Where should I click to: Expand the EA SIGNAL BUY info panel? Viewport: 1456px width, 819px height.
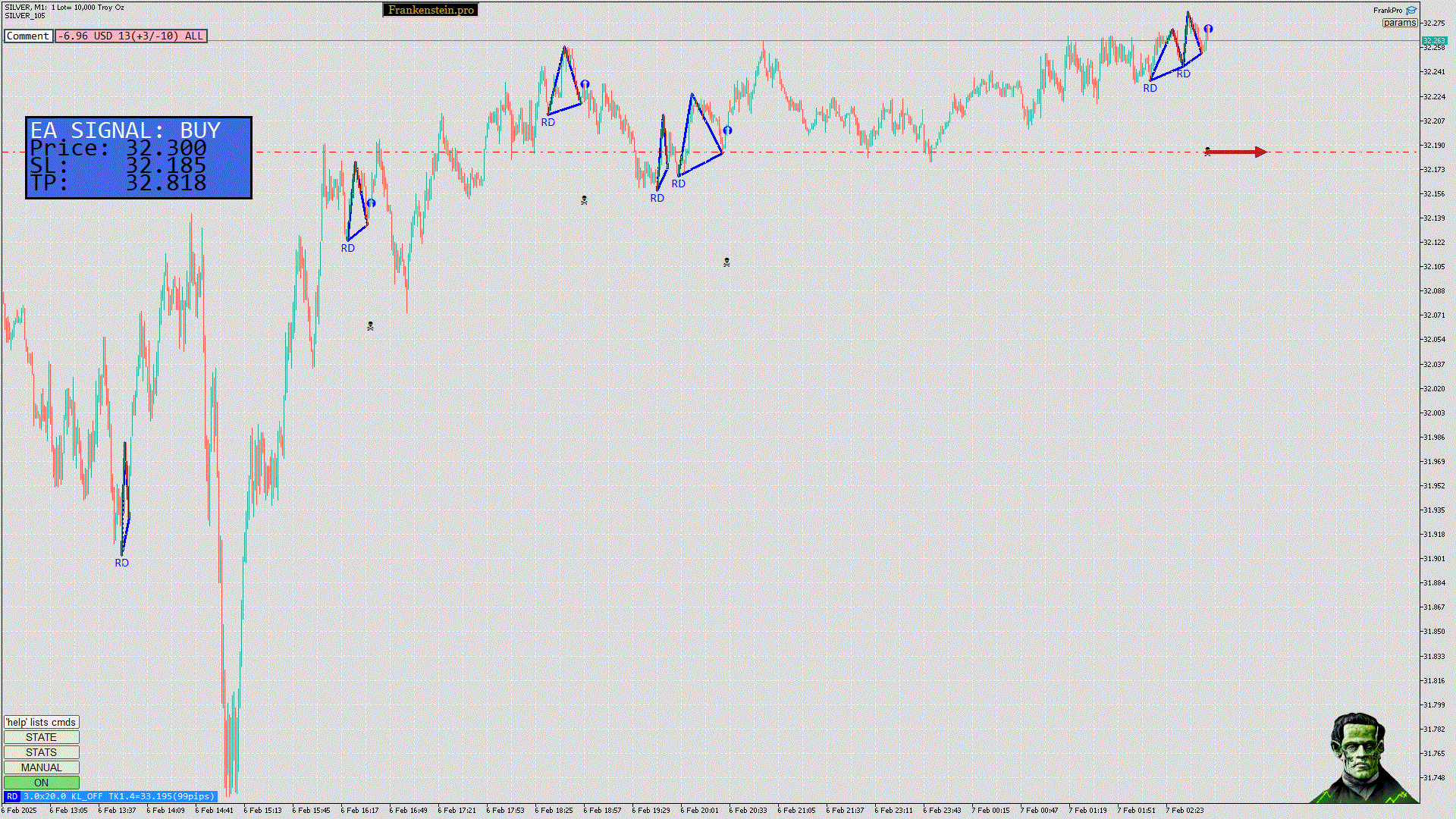[x=139, y=158]
